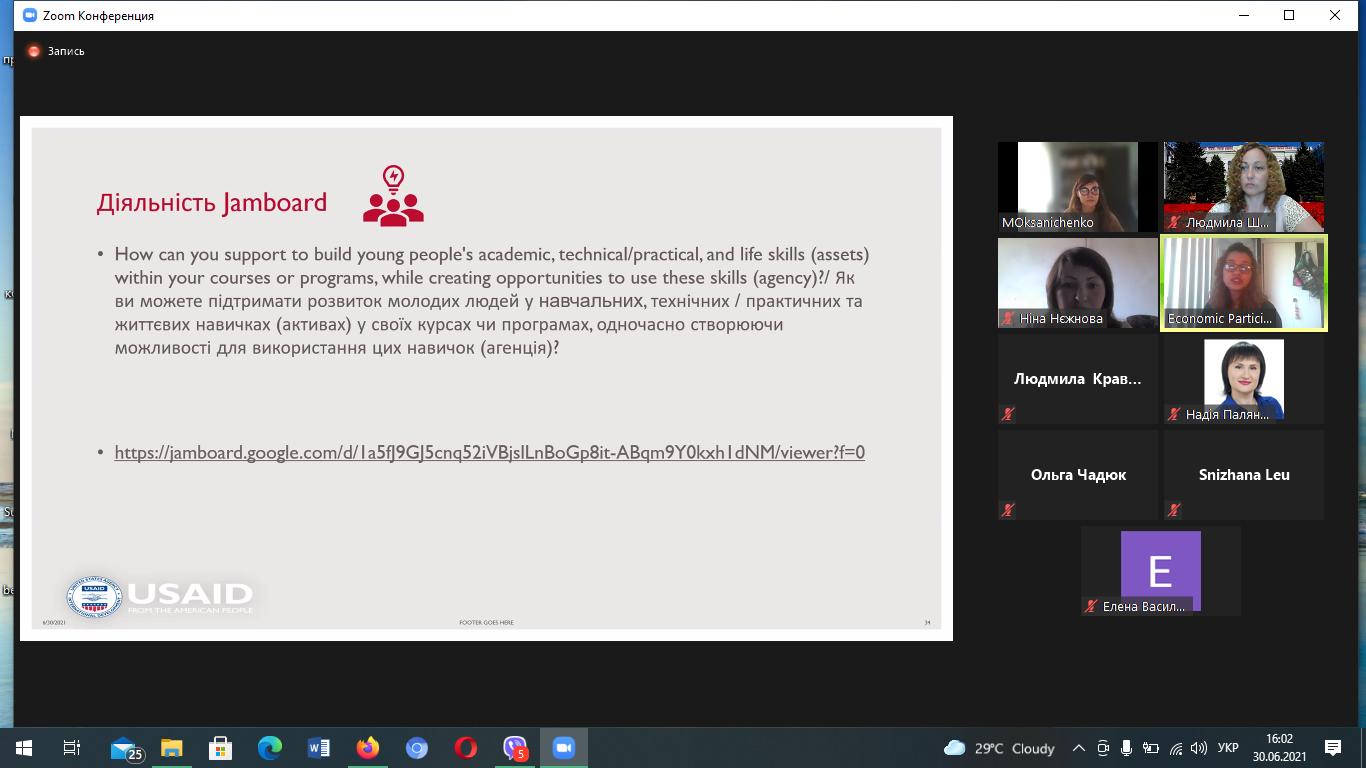Click the muted mic icon on Людмила Крав... tile
Screen dimensions: 1366x768
pyautogui.click(x=1008, y=414)
